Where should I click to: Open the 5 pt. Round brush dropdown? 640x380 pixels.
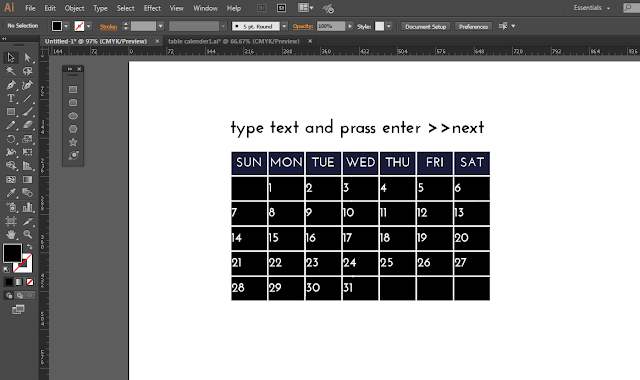point(284,26)
